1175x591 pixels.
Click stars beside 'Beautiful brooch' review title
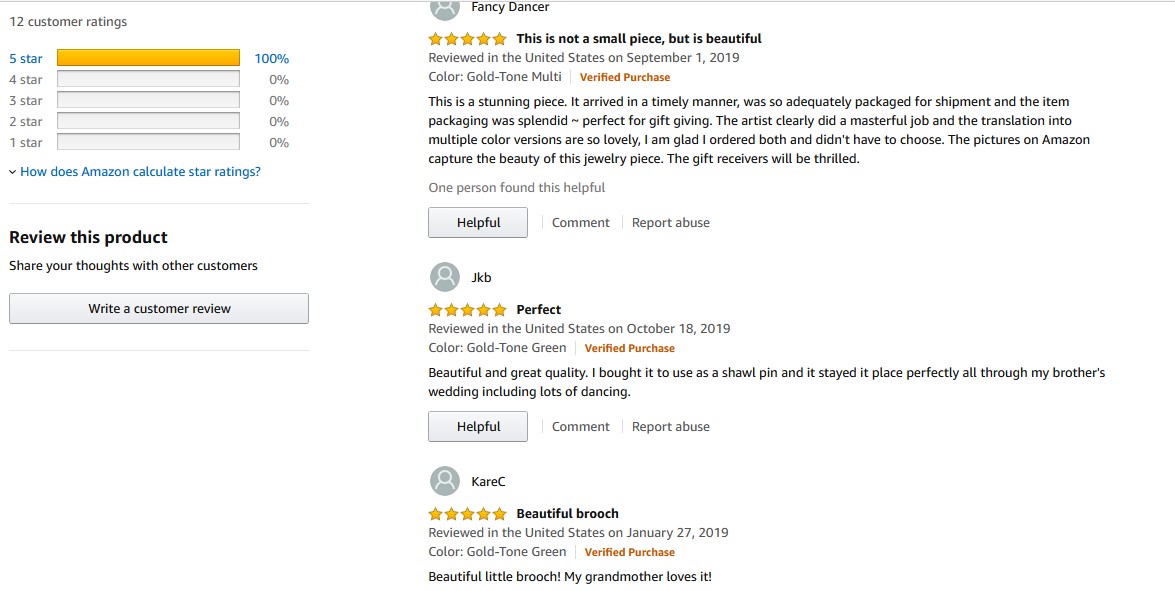(x=467, y=514)
